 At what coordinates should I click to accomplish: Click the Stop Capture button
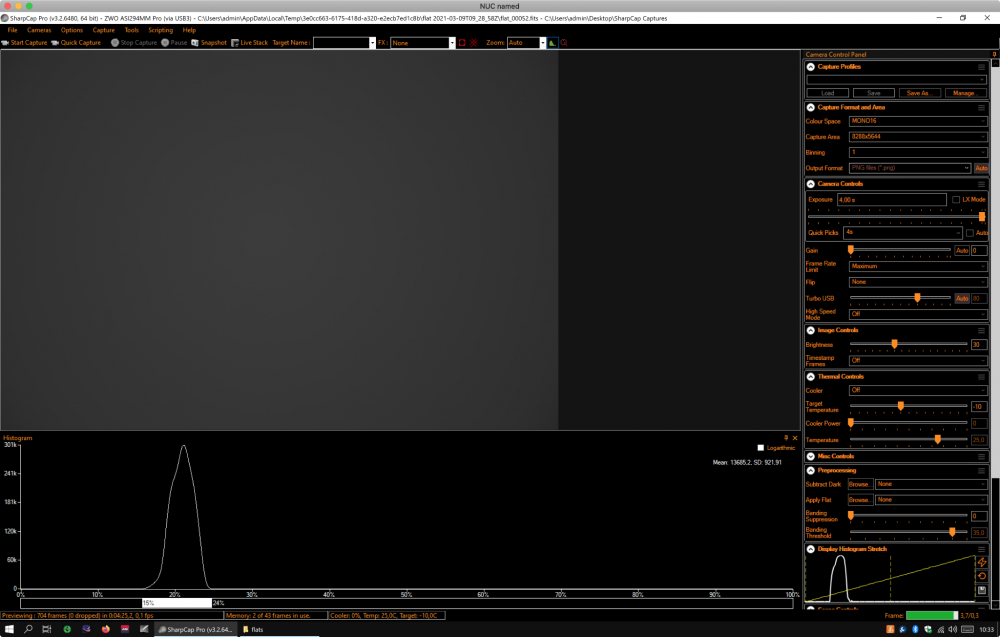[134, 43]
